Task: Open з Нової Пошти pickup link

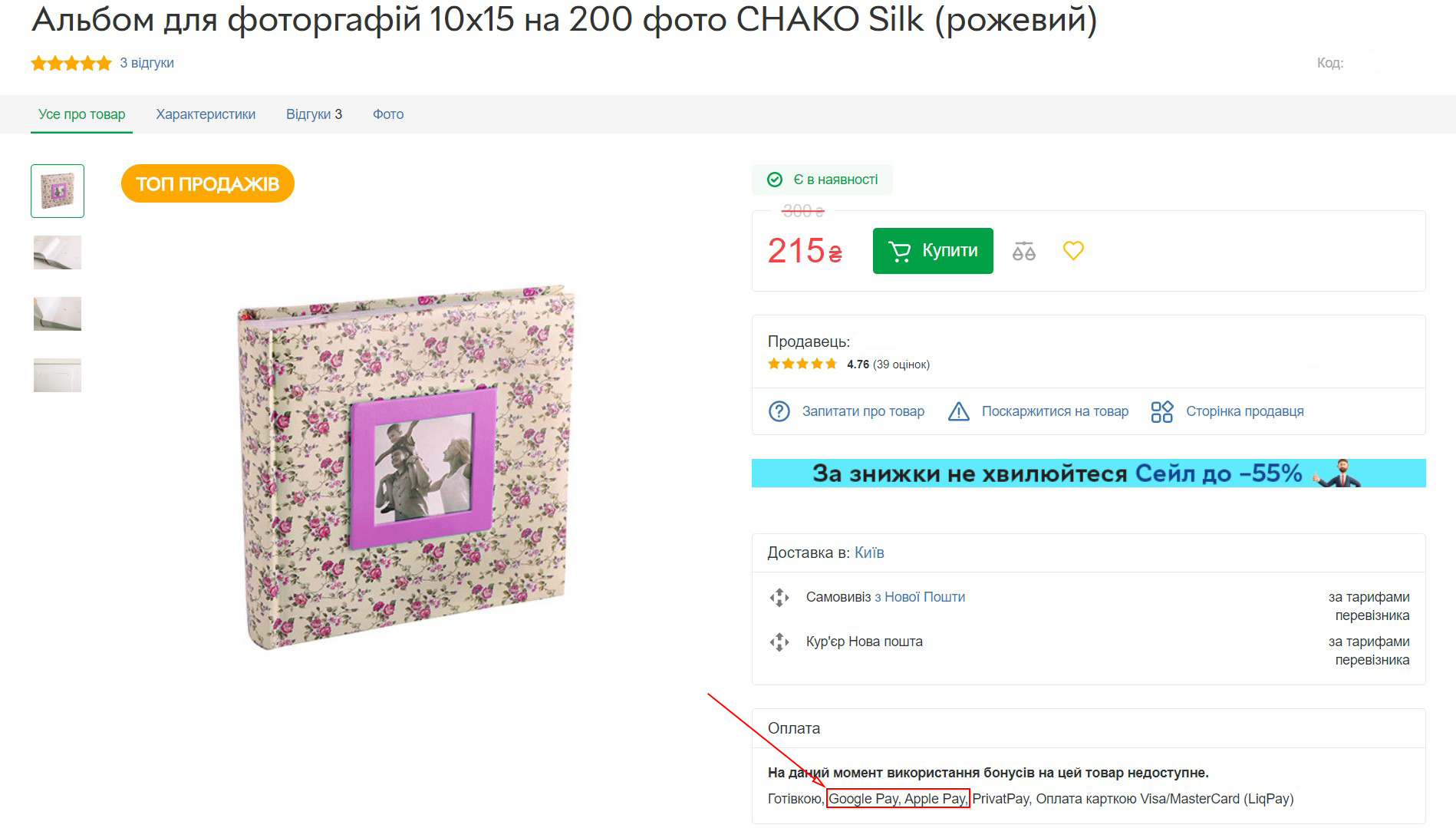Action: pos(920,597)
